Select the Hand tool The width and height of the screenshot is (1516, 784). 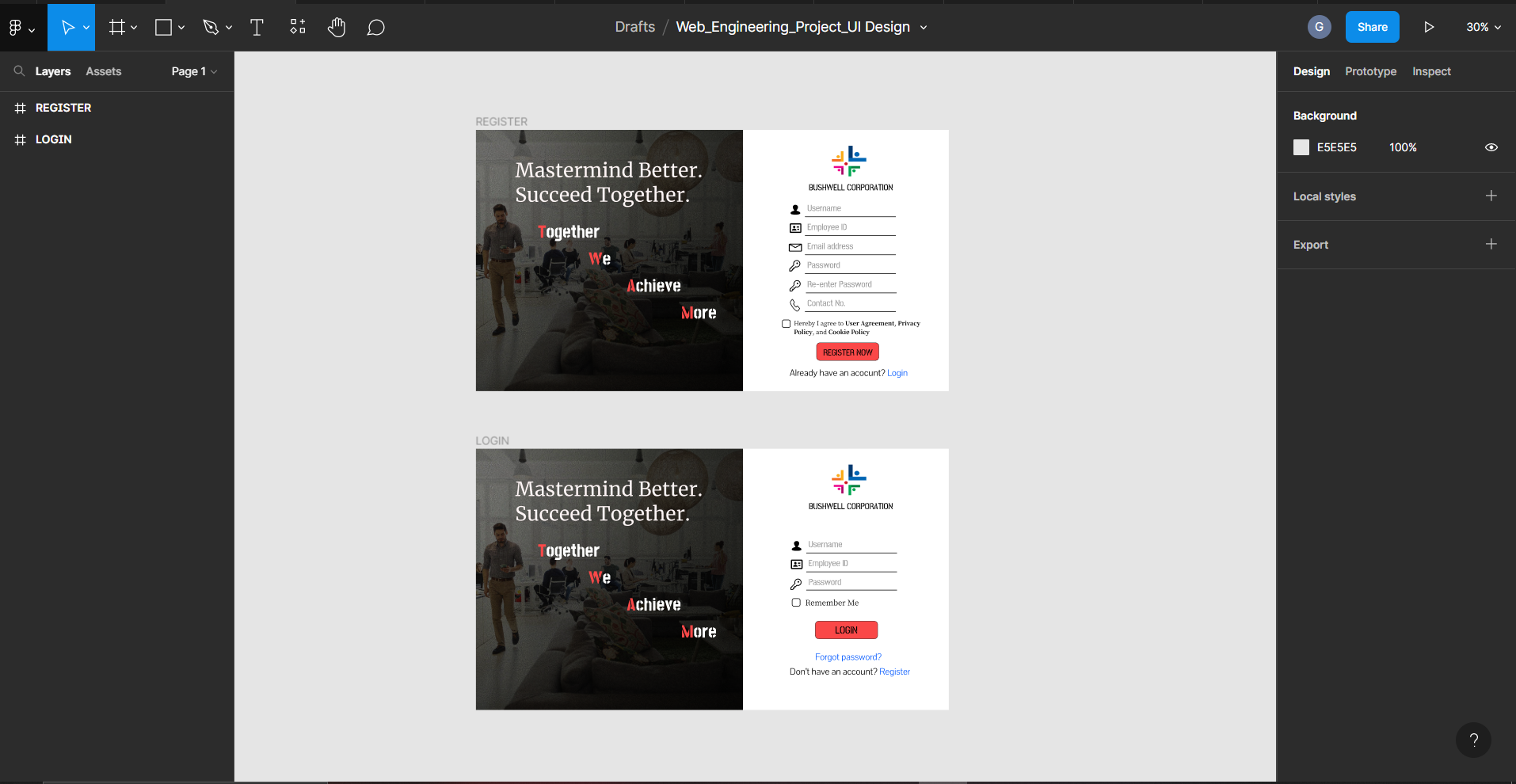pyautogui.click(x=337, y=26)
